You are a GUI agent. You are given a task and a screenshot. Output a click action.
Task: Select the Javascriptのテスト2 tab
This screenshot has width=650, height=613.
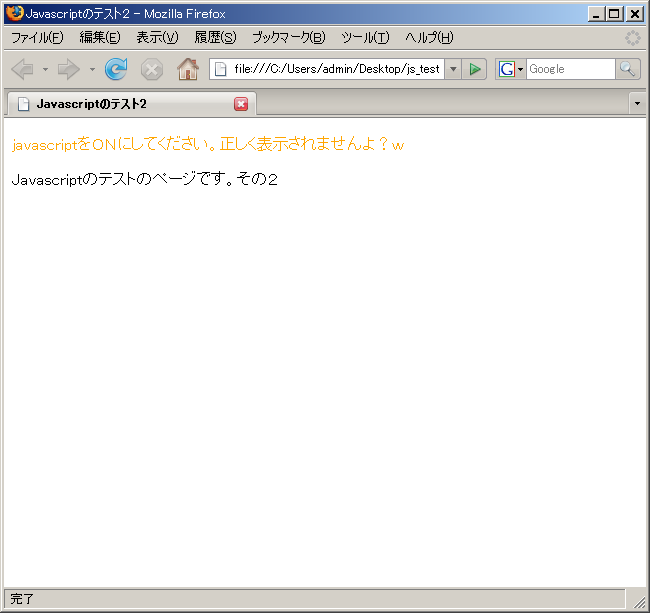point(130,104)
